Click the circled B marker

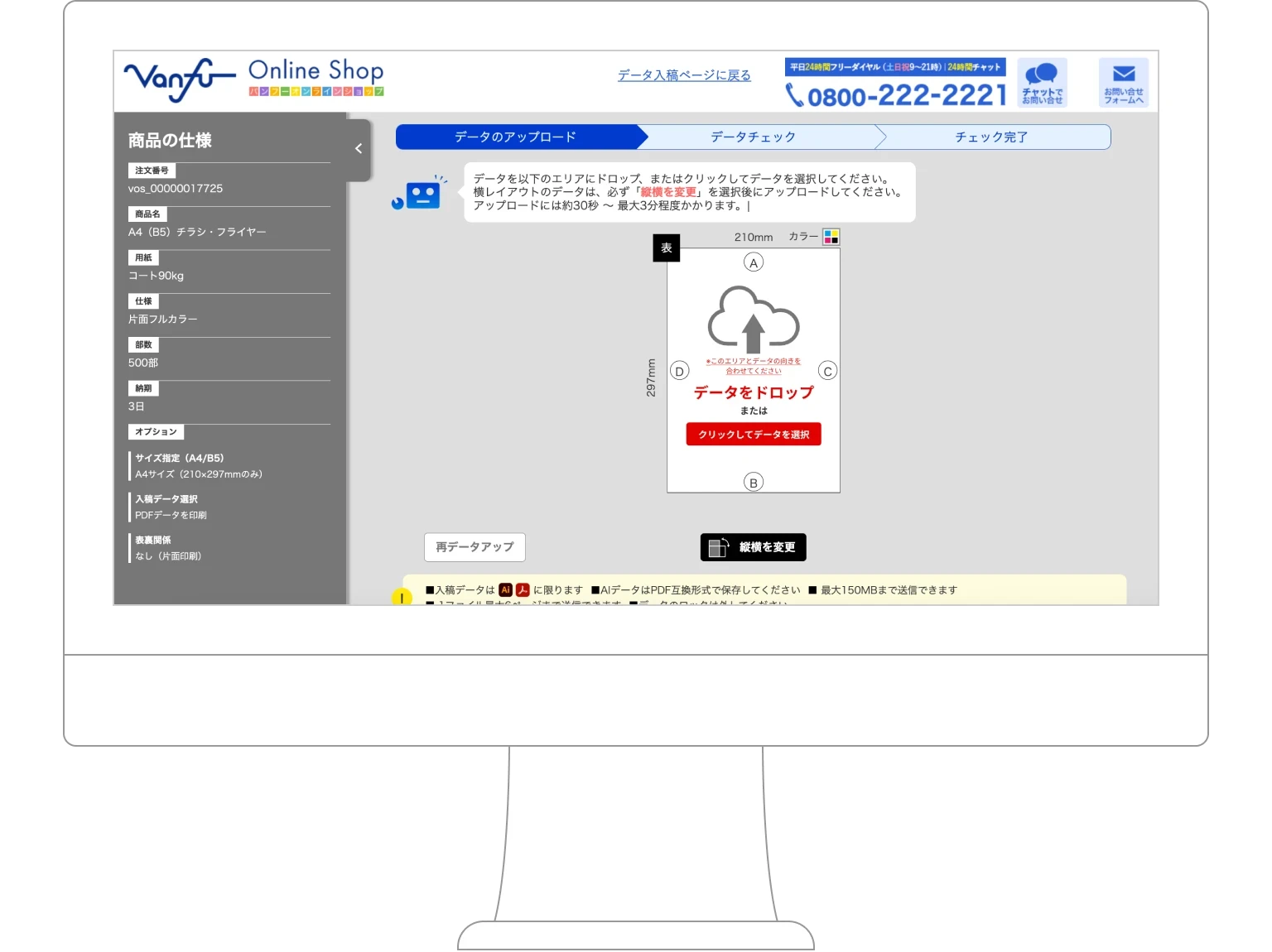pos(753,483)
